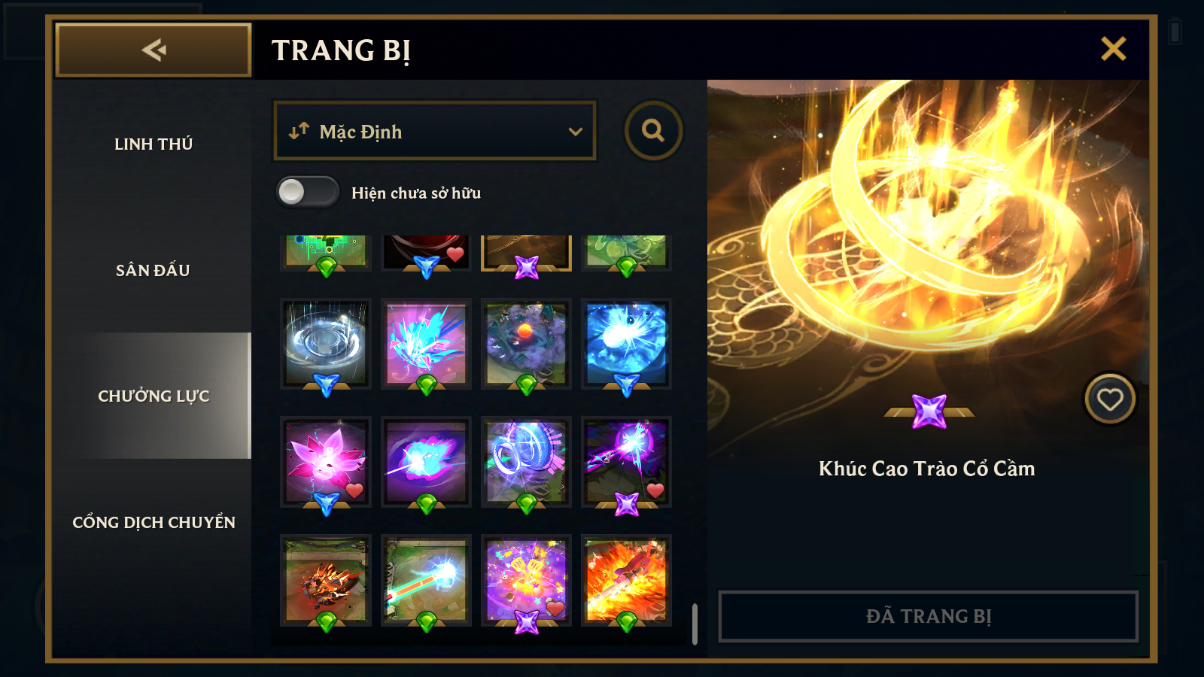Select the pink lotus flower boom thumbnail
This screenshot has width=1204, height=677.
tap(326, 462)
